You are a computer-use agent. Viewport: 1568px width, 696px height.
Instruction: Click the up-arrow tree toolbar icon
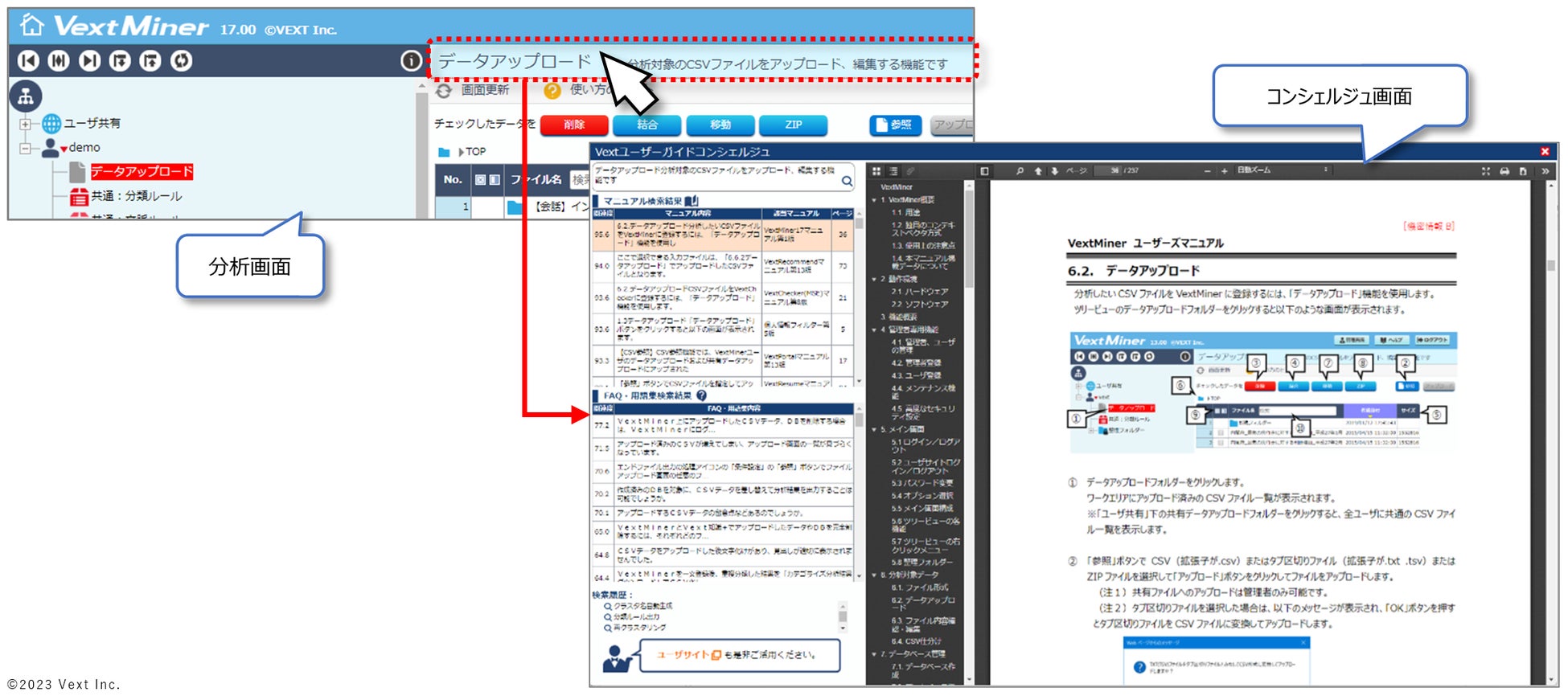(150, 60)
